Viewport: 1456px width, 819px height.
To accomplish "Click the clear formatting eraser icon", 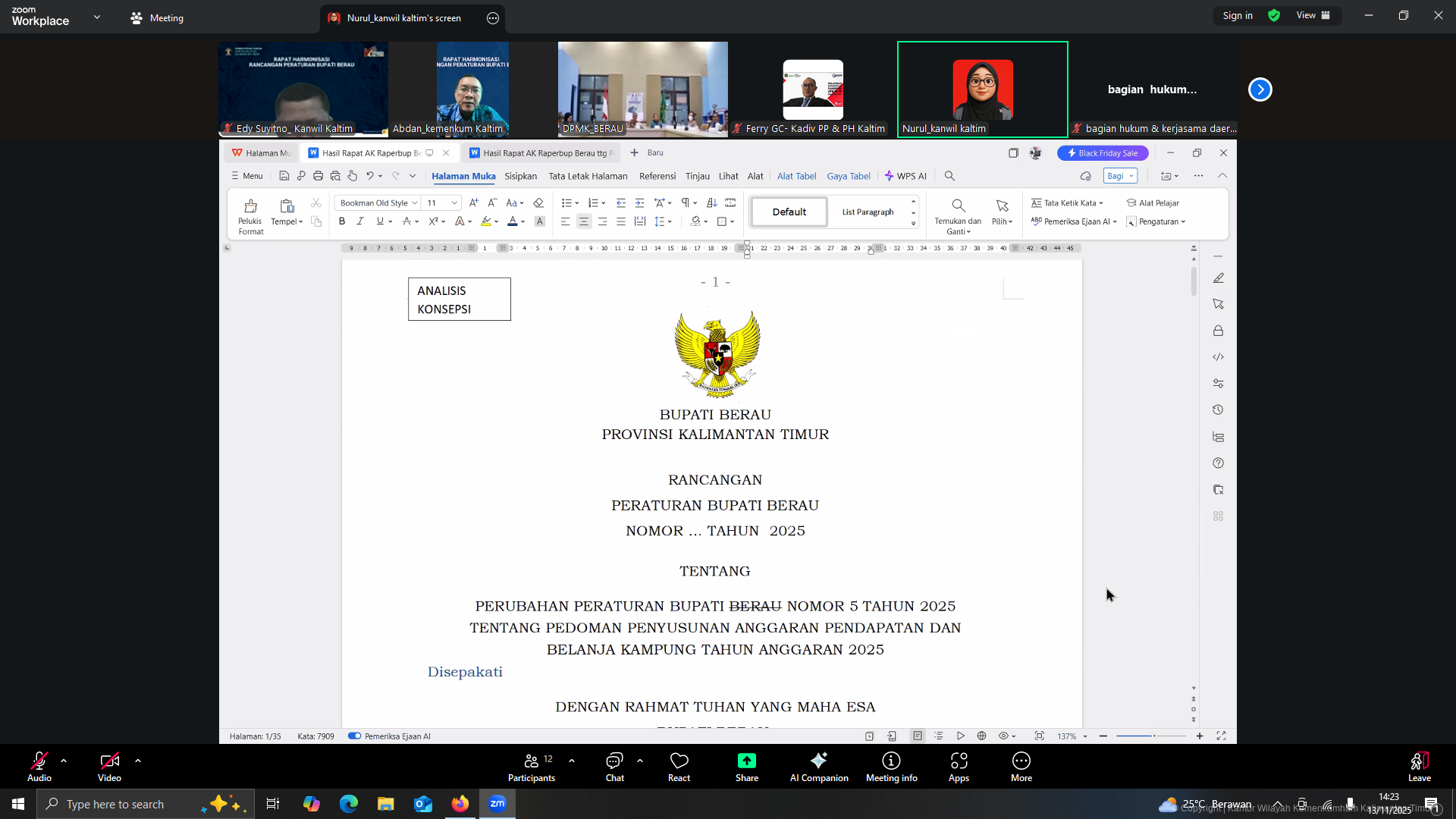I will pos(538,203).
